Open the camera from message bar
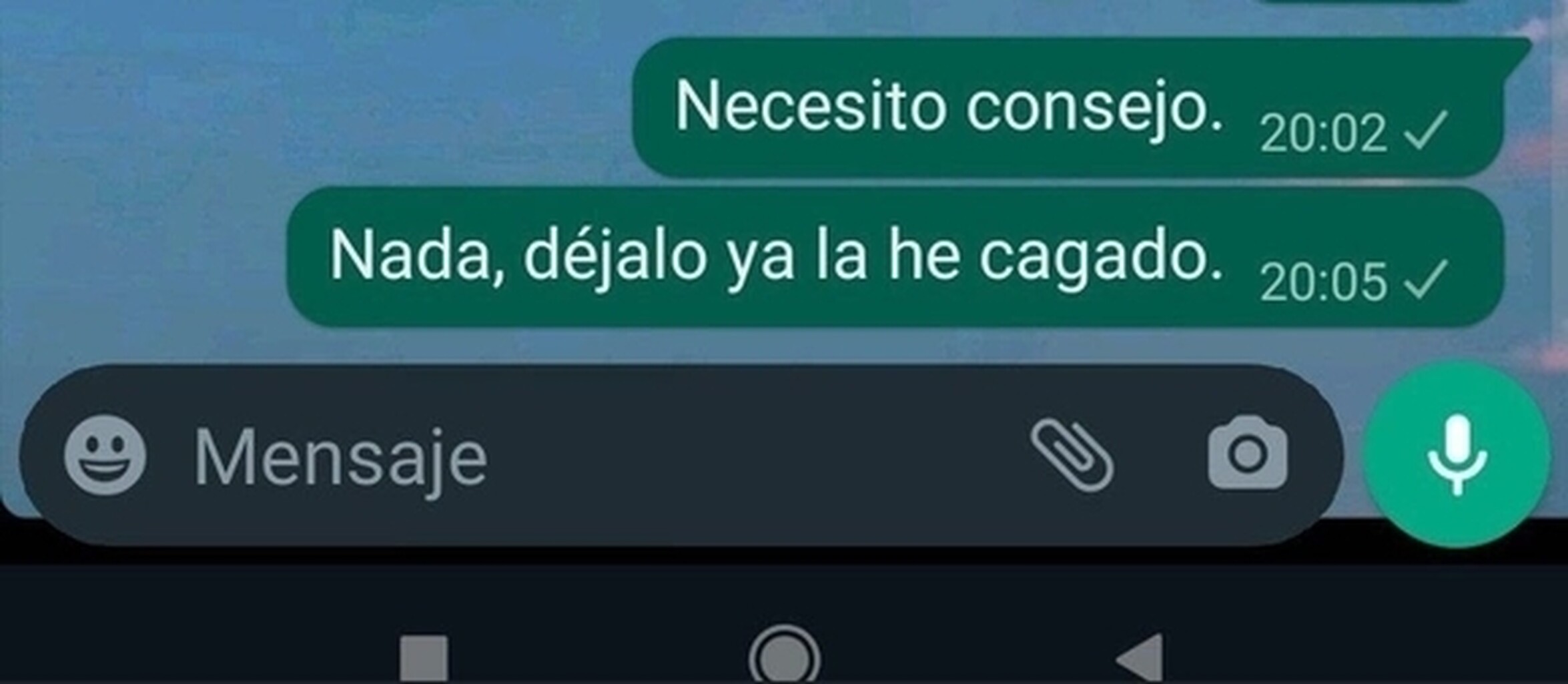1568x684 pixels. 1247,453
